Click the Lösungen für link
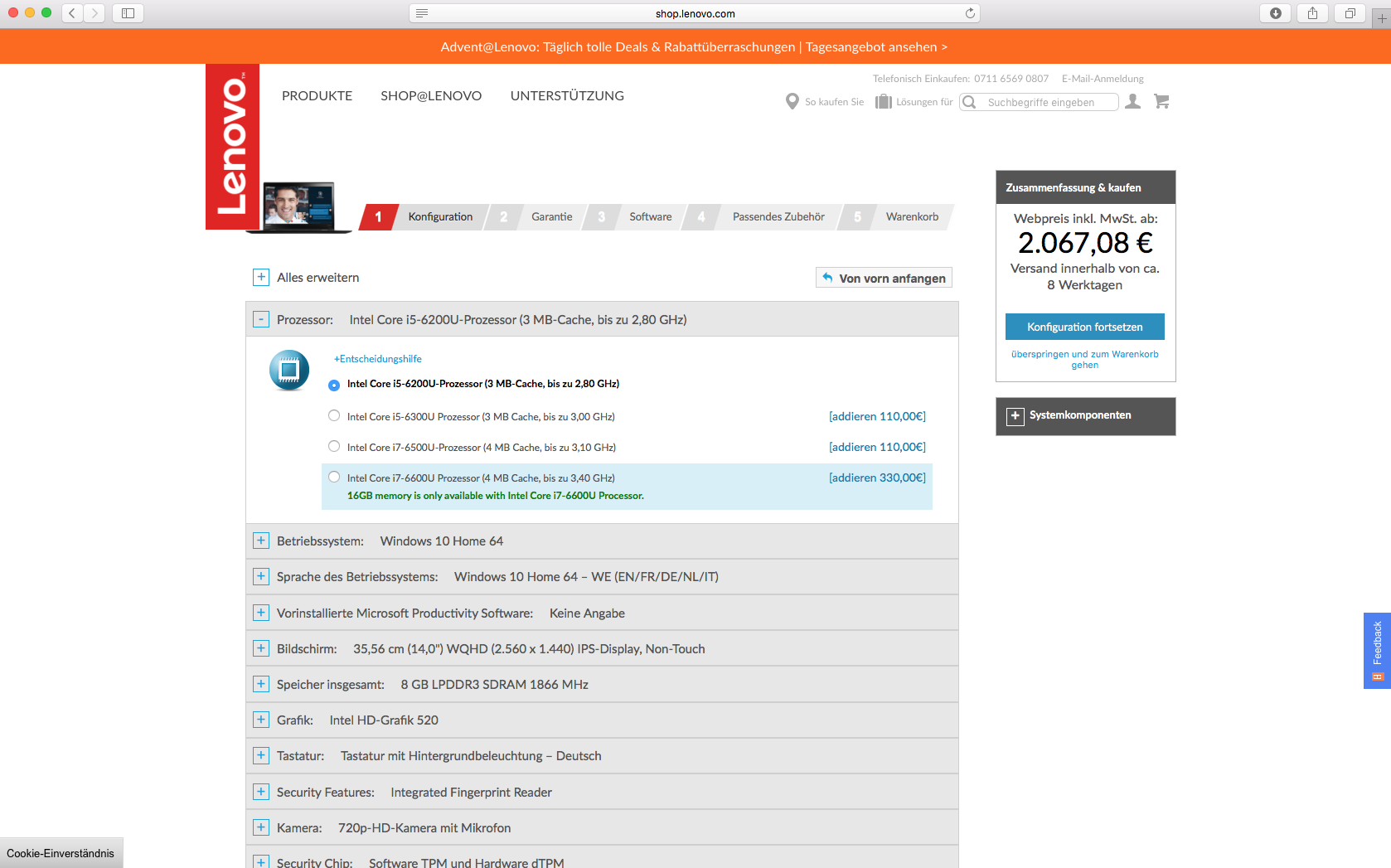 (x=924, y=102)
